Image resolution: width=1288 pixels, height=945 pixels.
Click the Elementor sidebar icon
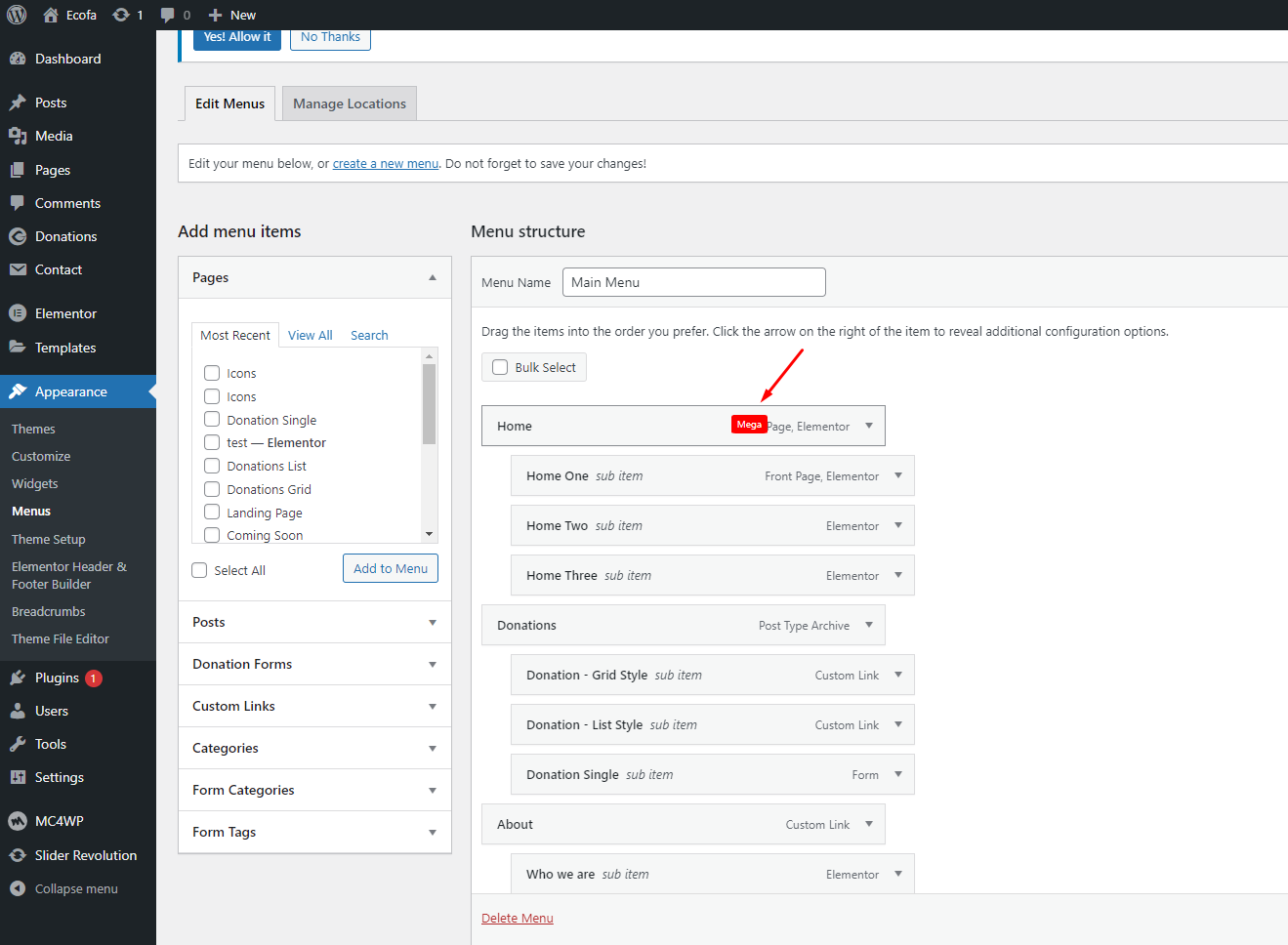18,313
